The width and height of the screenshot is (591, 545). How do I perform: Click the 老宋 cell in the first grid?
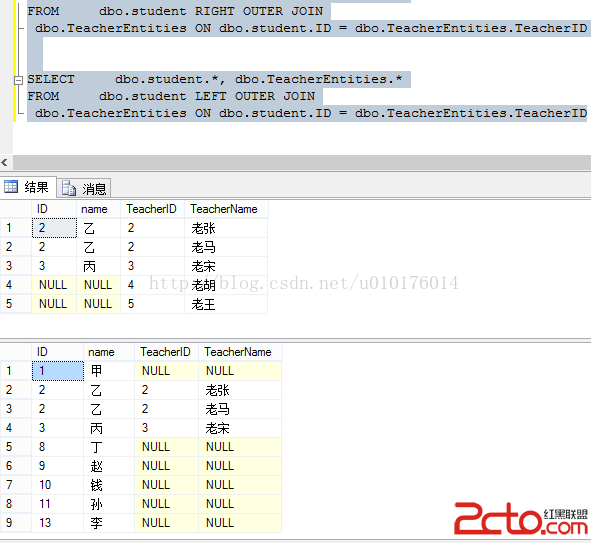coord(226,266)
